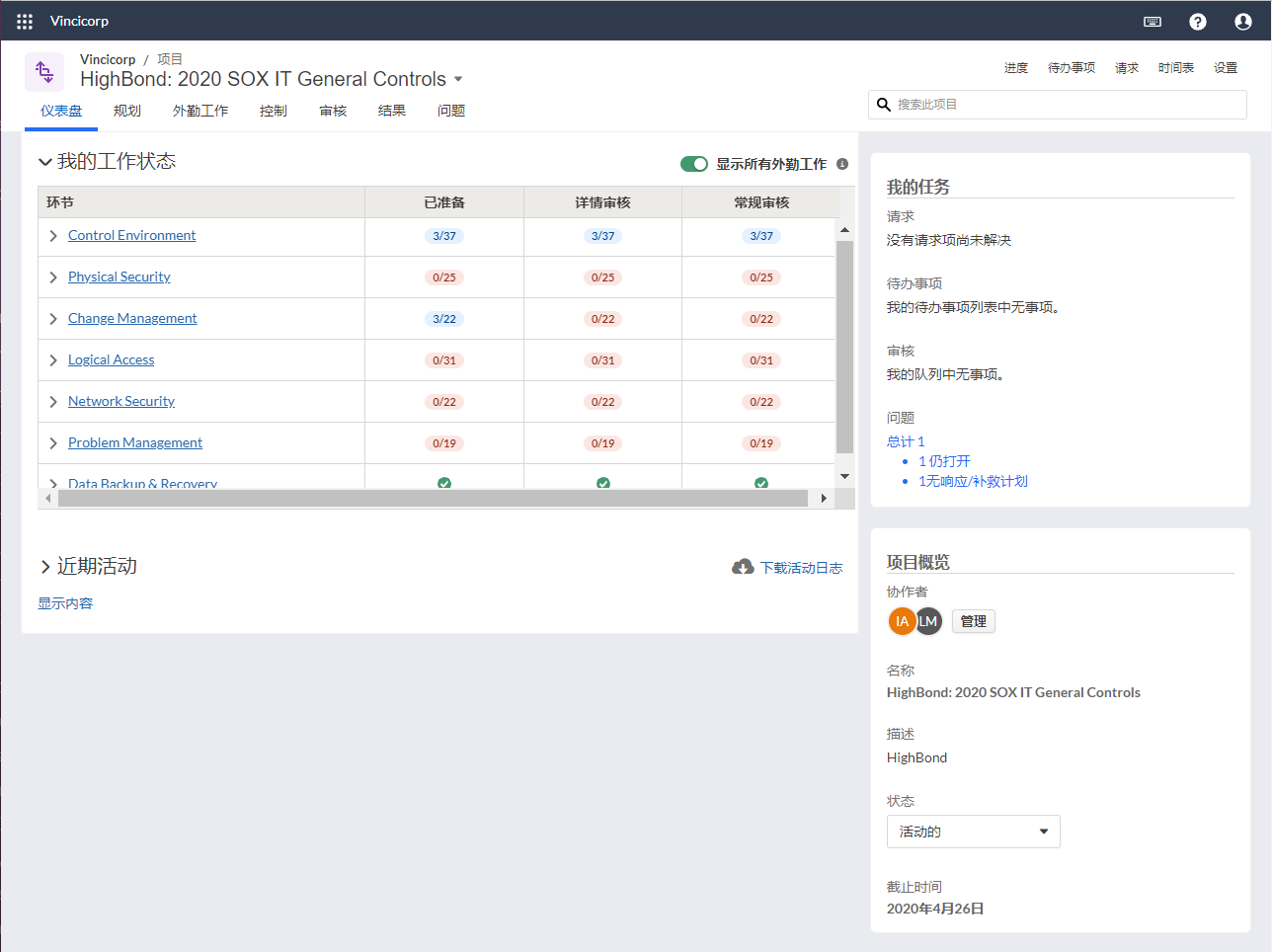
Task: Click the table's vertical scrollbar thumb
Action: [x=844, y=347]
